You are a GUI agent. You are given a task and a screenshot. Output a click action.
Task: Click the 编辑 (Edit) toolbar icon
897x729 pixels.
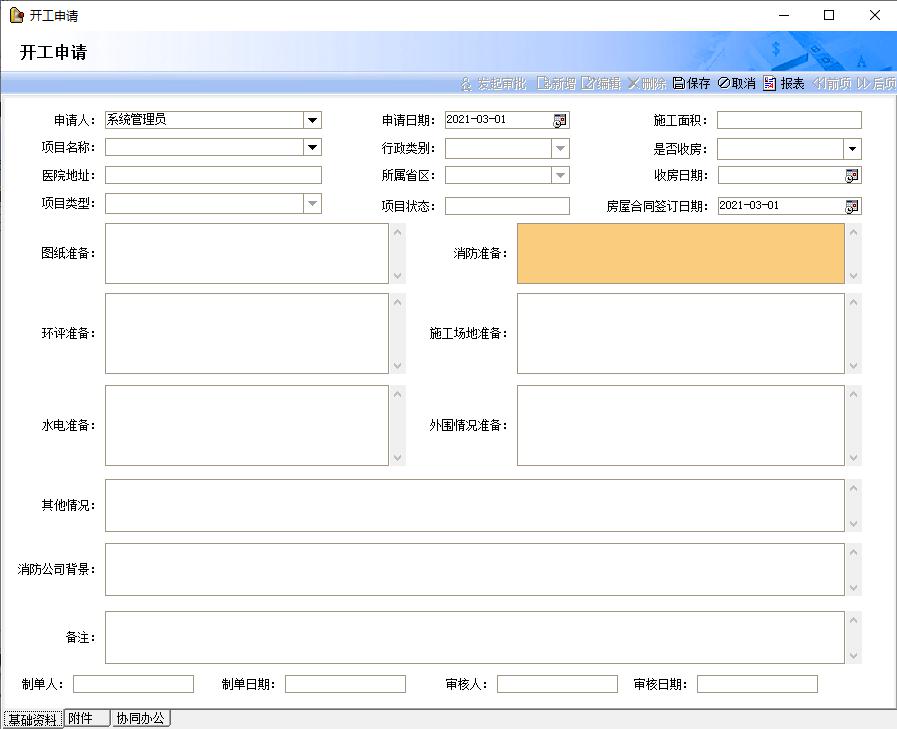588,84
